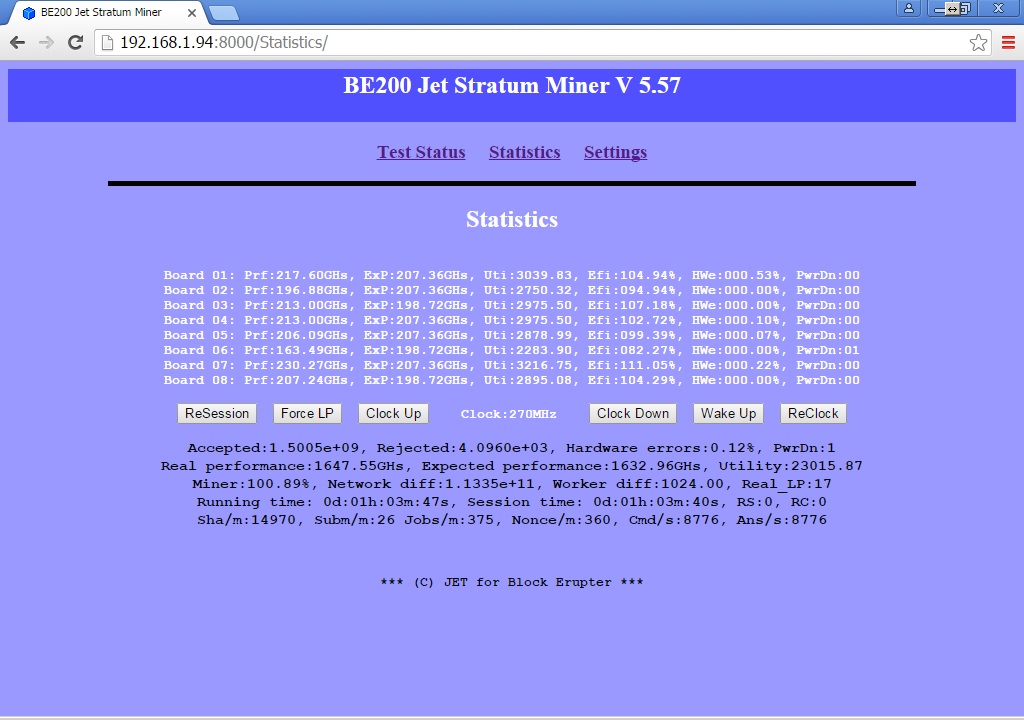Click the Running time line

(x=511, y=502)
